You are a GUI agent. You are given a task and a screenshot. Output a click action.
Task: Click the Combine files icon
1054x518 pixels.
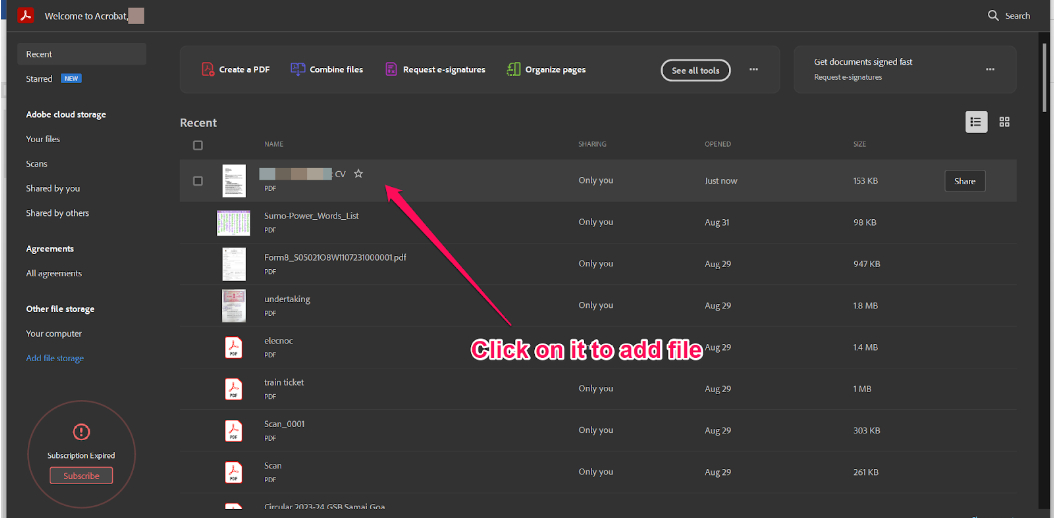click(298, 70)
